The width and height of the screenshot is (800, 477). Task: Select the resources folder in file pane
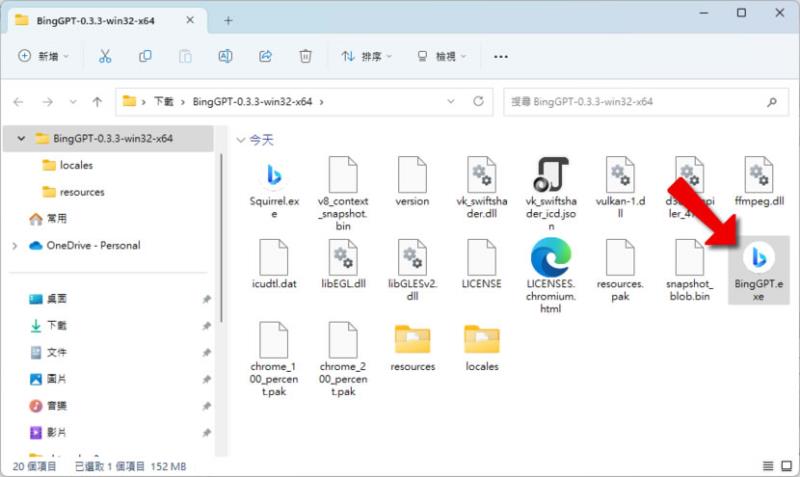412,348
